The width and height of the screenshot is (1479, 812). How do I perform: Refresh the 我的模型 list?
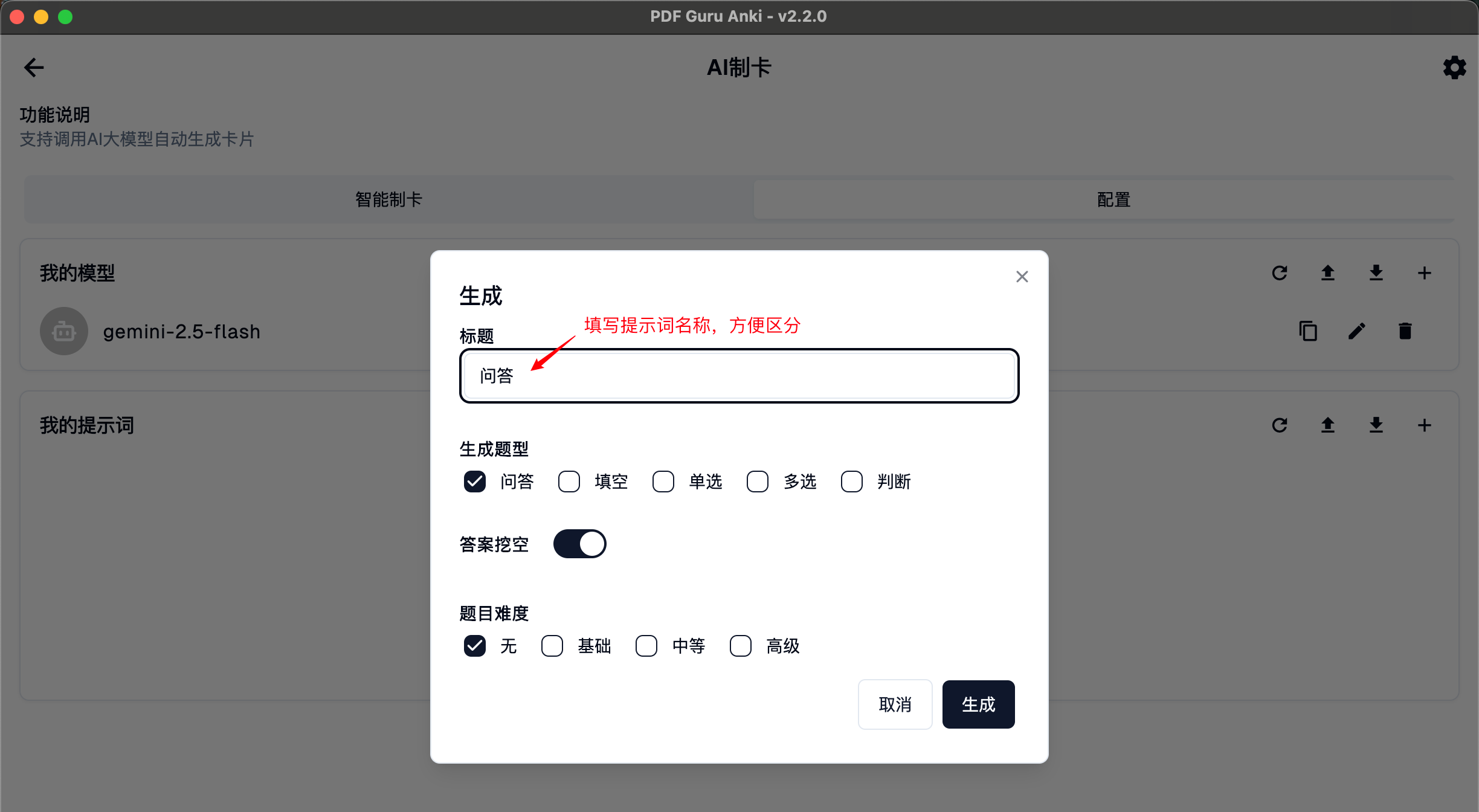coord(1279,273)
